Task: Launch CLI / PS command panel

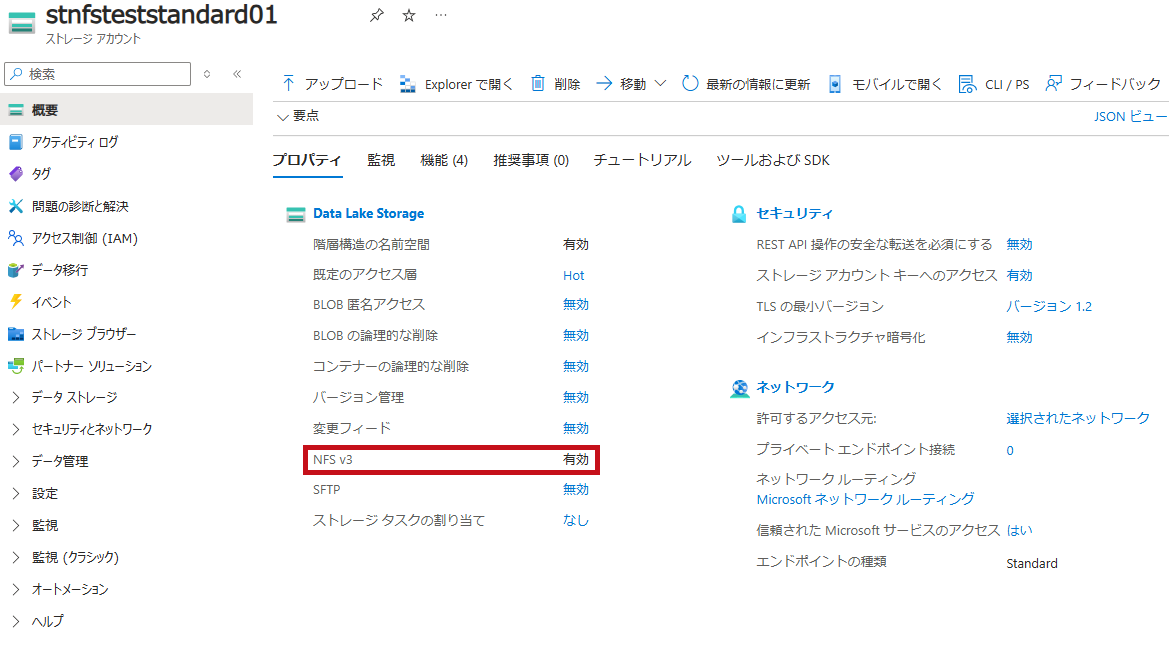Action: 994,84
